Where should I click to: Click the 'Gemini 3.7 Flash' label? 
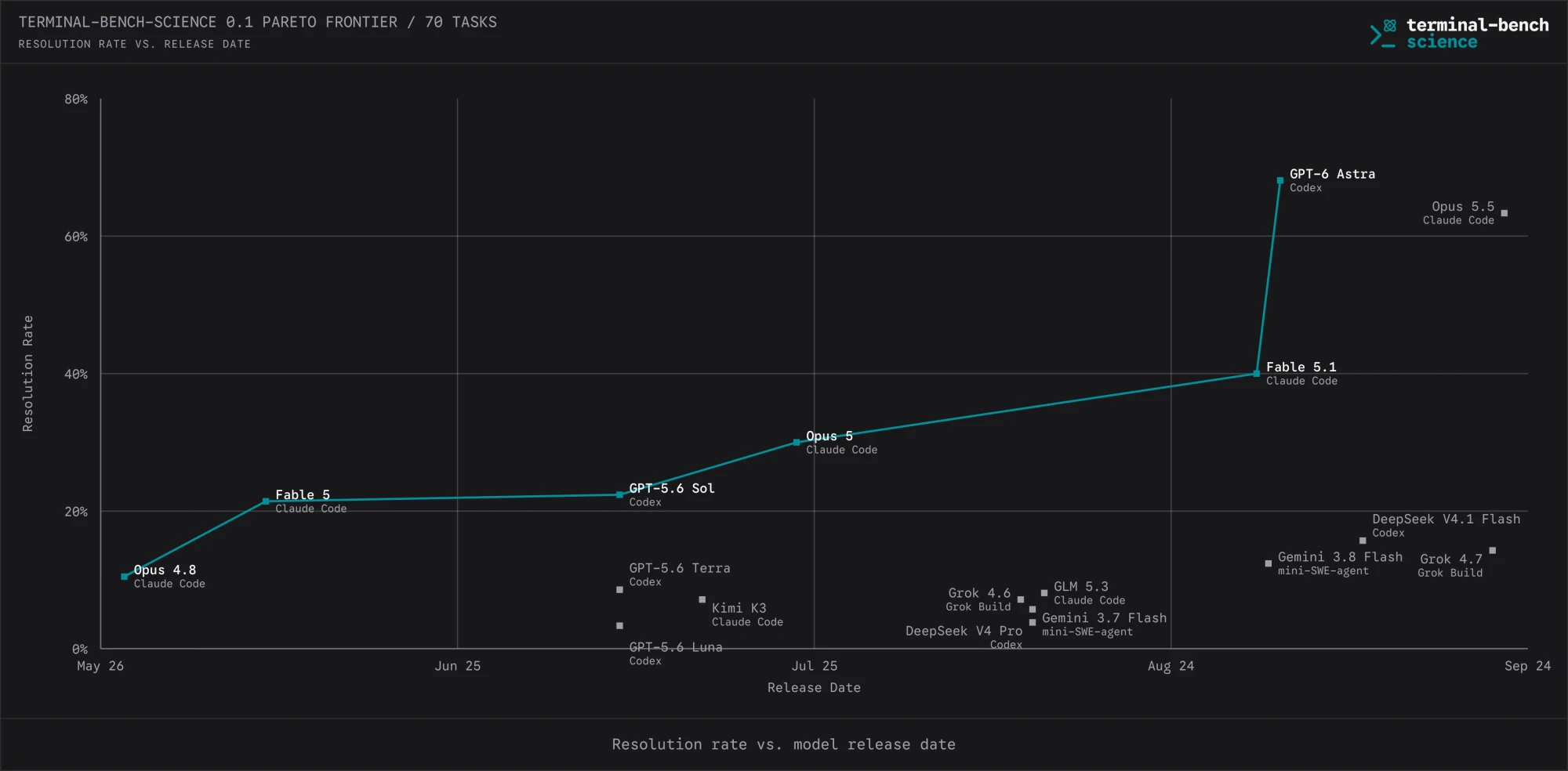(1104, 618)
